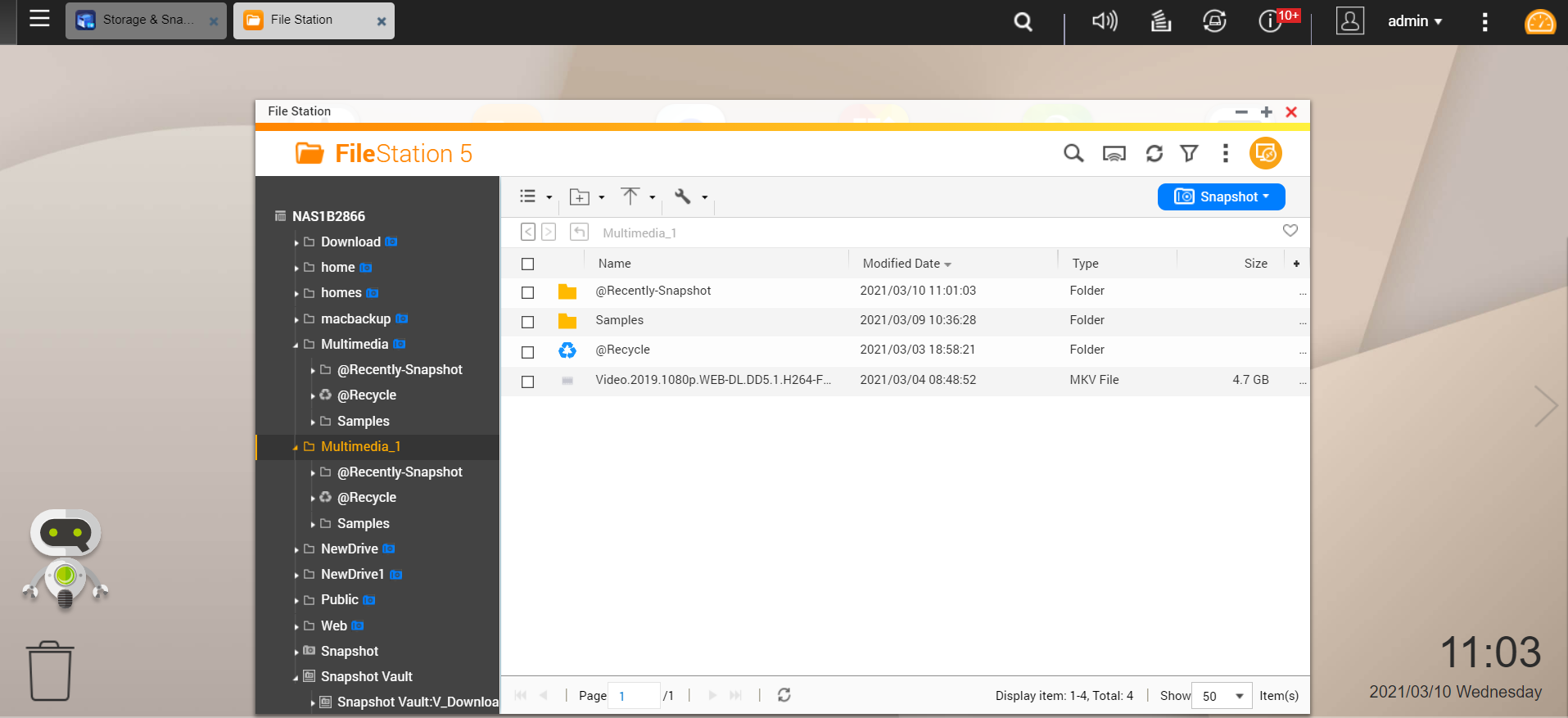Viewport: 1568px width, 718px height.
Task: Click the upload arrow toolbar icon
Action: tap(630, 196)
